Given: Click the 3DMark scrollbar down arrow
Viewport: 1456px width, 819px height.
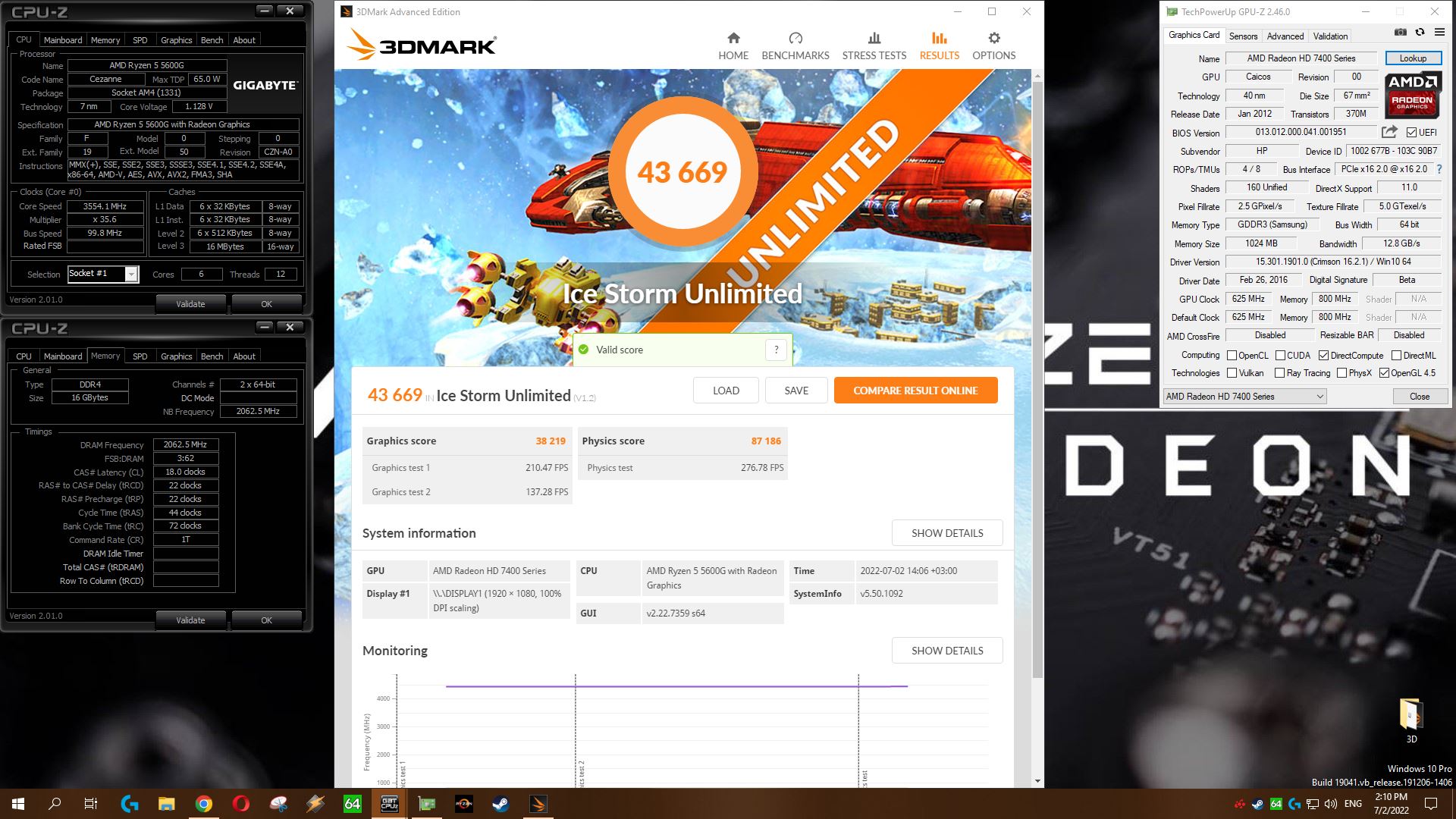Looking at the screenshot, I should [1037, 781].
